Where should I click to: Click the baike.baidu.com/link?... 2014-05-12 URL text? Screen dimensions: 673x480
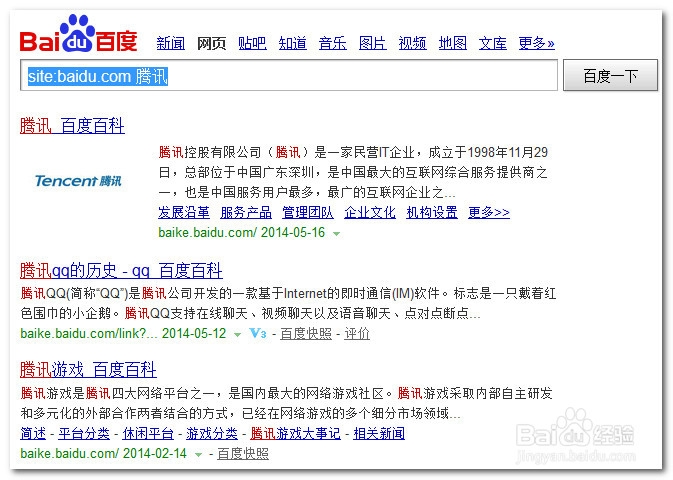[123, 334]
